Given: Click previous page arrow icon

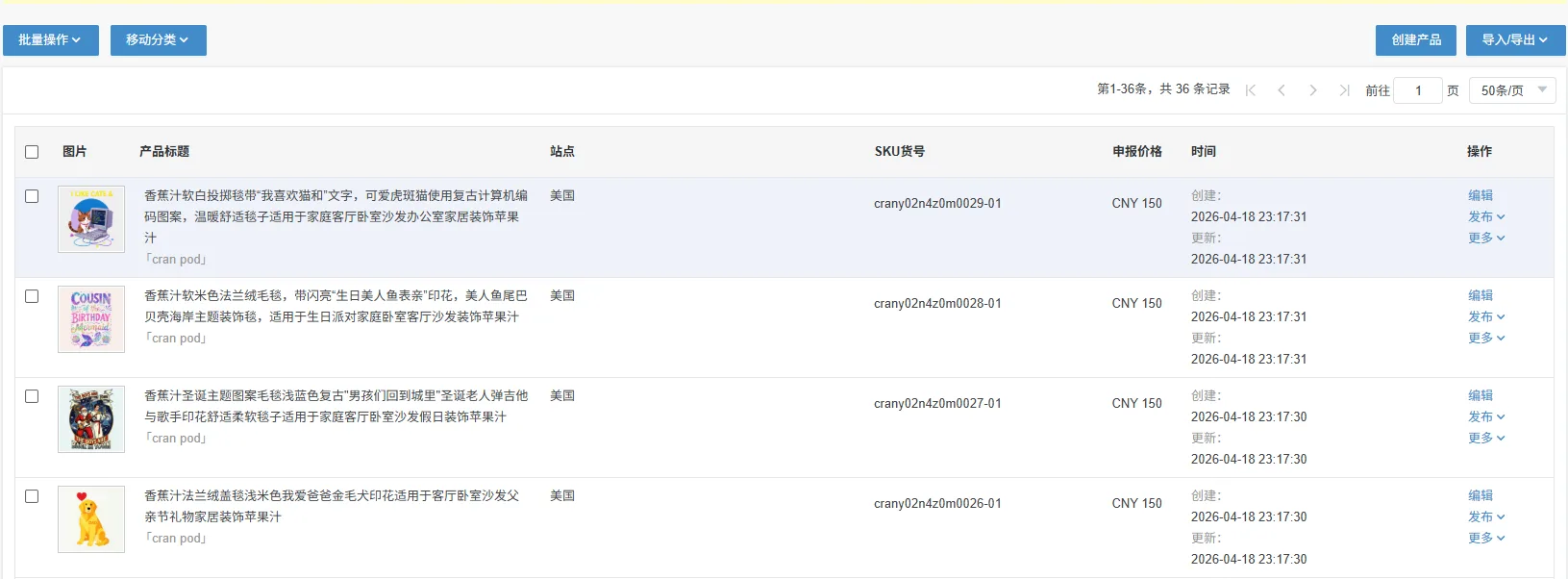Looking at the screenshot, I should (1282, 90).
